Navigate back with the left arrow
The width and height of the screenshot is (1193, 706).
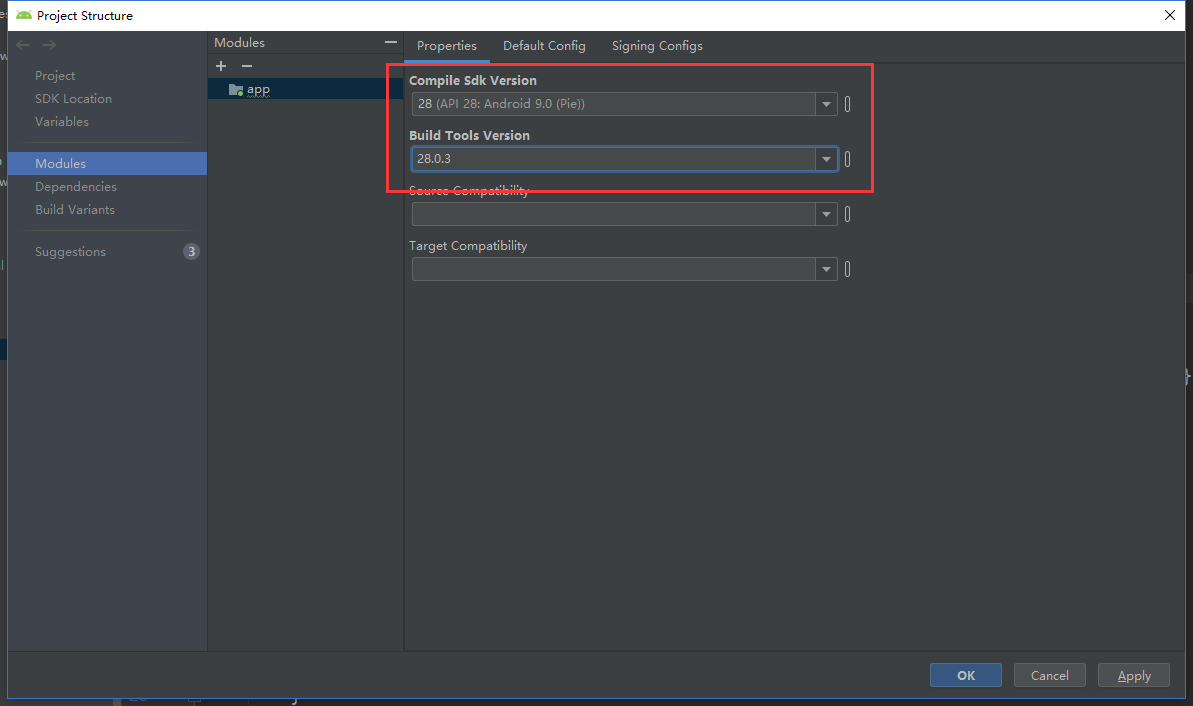(23, 45)
